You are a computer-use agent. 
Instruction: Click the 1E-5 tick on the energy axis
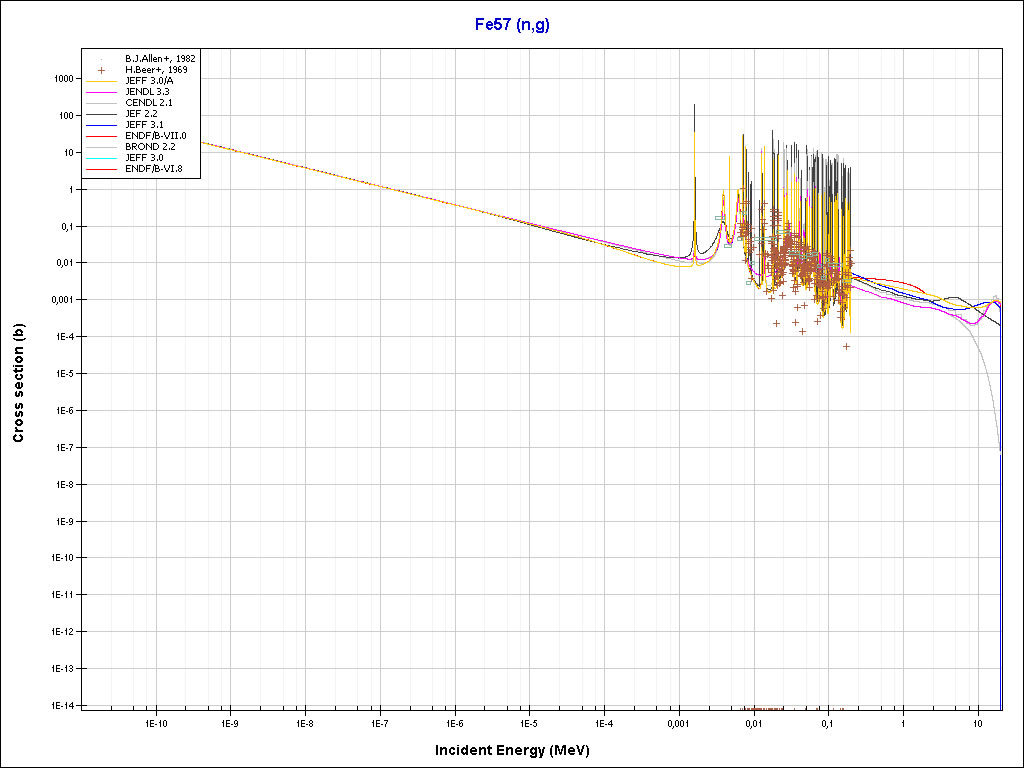pos(529,722)
